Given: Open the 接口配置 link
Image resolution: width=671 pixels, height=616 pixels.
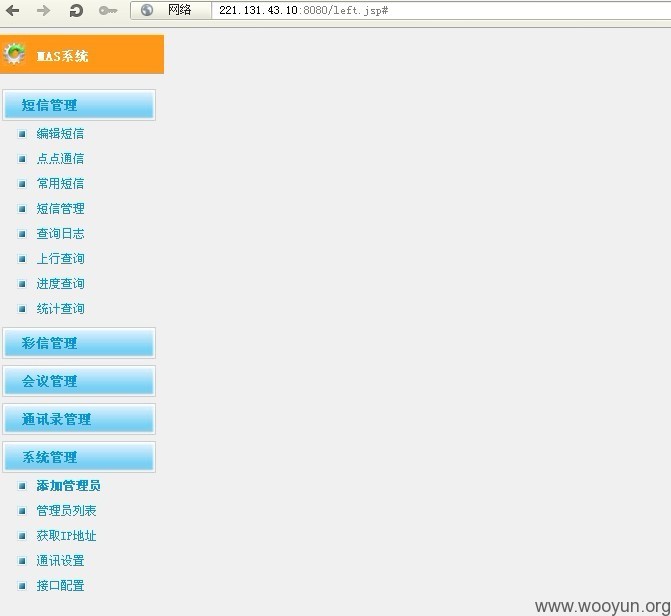Looking at the screenshot, I should click(x=60, y=586).
